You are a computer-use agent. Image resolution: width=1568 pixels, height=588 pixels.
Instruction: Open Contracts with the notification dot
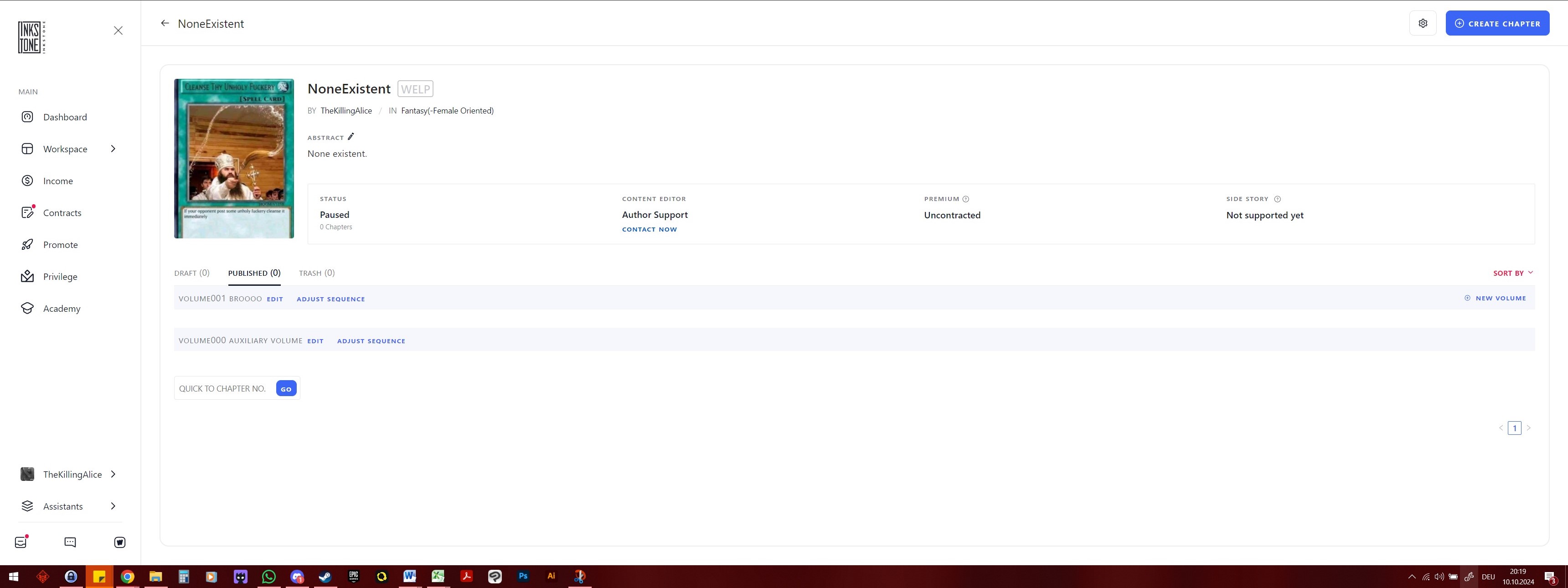[62, 212]
